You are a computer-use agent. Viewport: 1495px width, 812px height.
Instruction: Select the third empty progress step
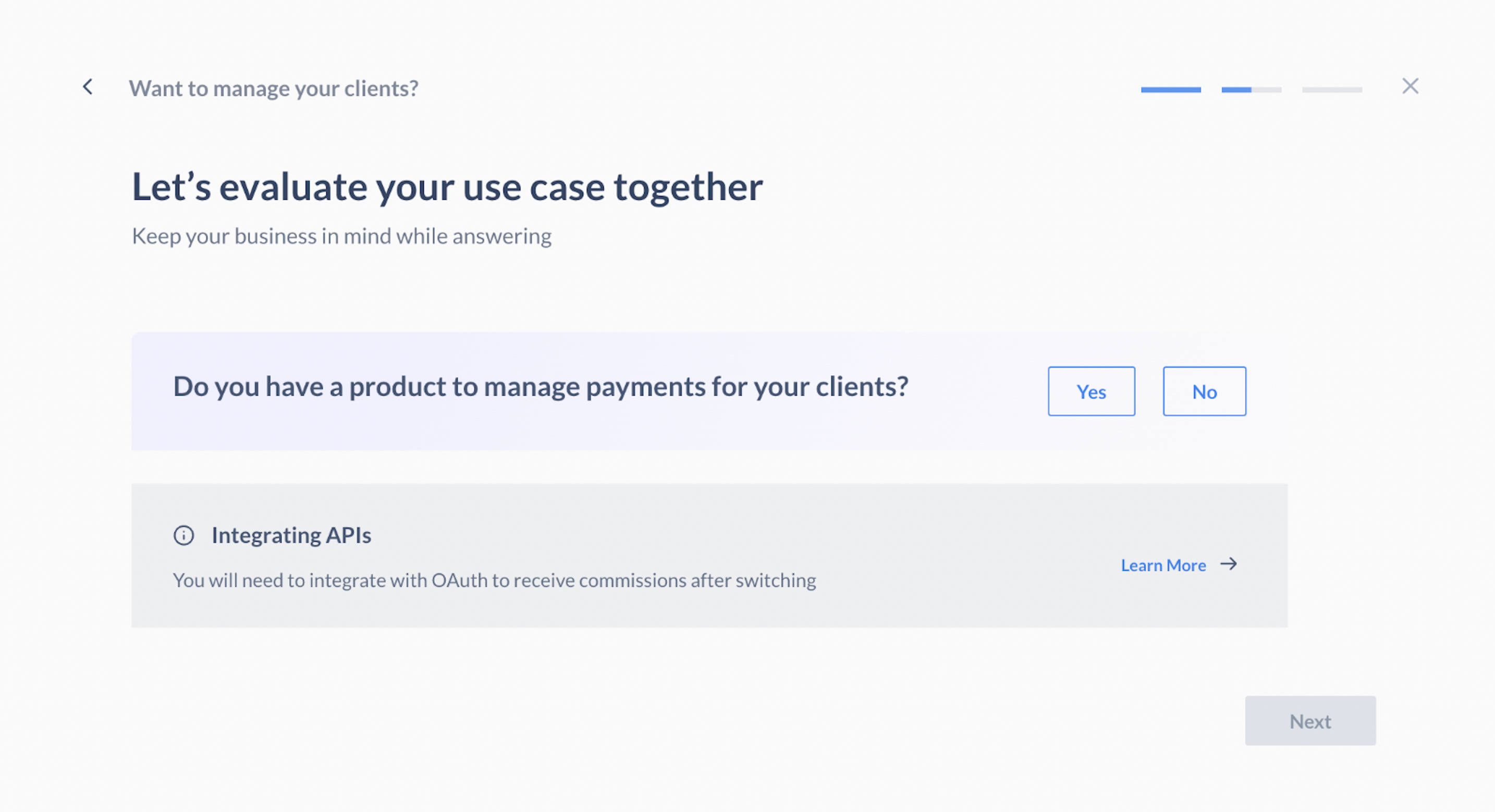coord(1332,90)
